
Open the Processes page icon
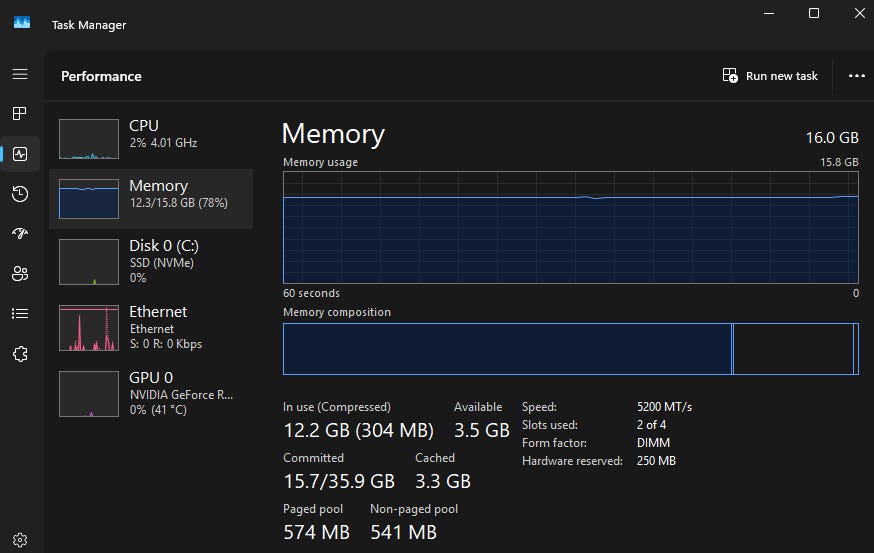point(20,114)
